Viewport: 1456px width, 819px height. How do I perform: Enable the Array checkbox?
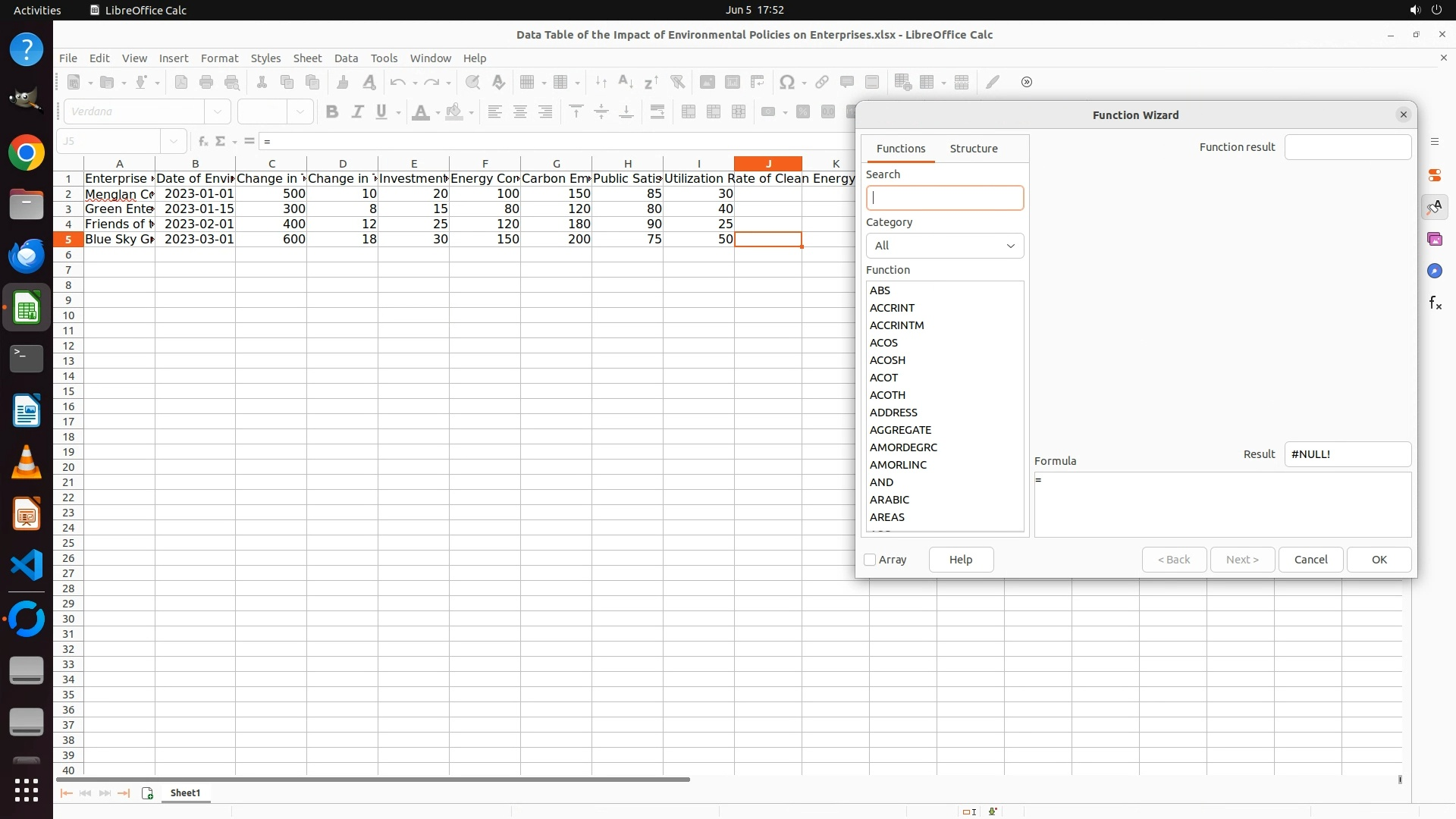pyautogui.click(x=870, y=560)
